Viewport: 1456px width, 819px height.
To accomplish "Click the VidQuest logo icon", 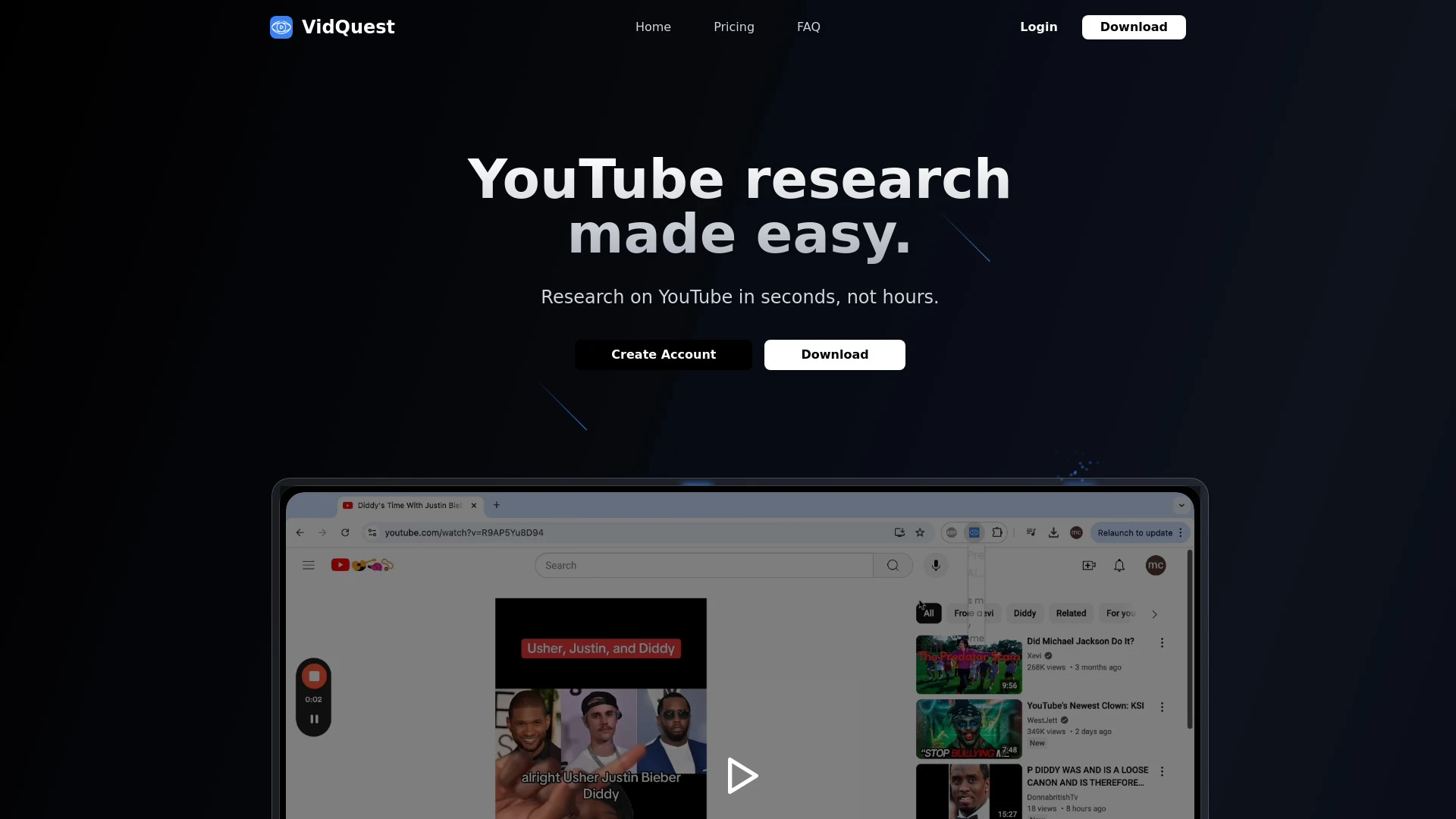I will coord(281,27).
